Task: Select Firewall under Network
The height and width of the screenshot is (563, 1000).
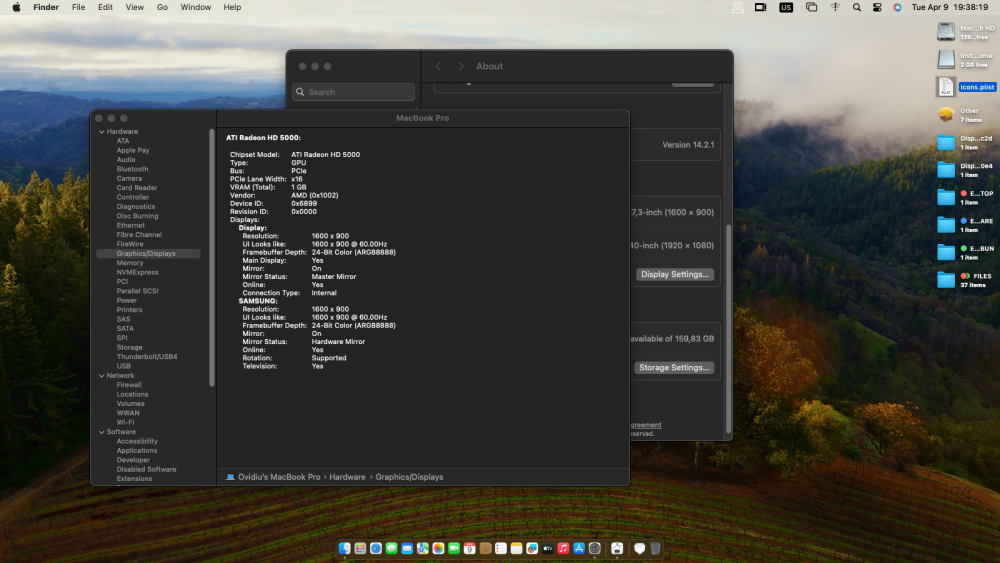Action: [x=129, y=385]
